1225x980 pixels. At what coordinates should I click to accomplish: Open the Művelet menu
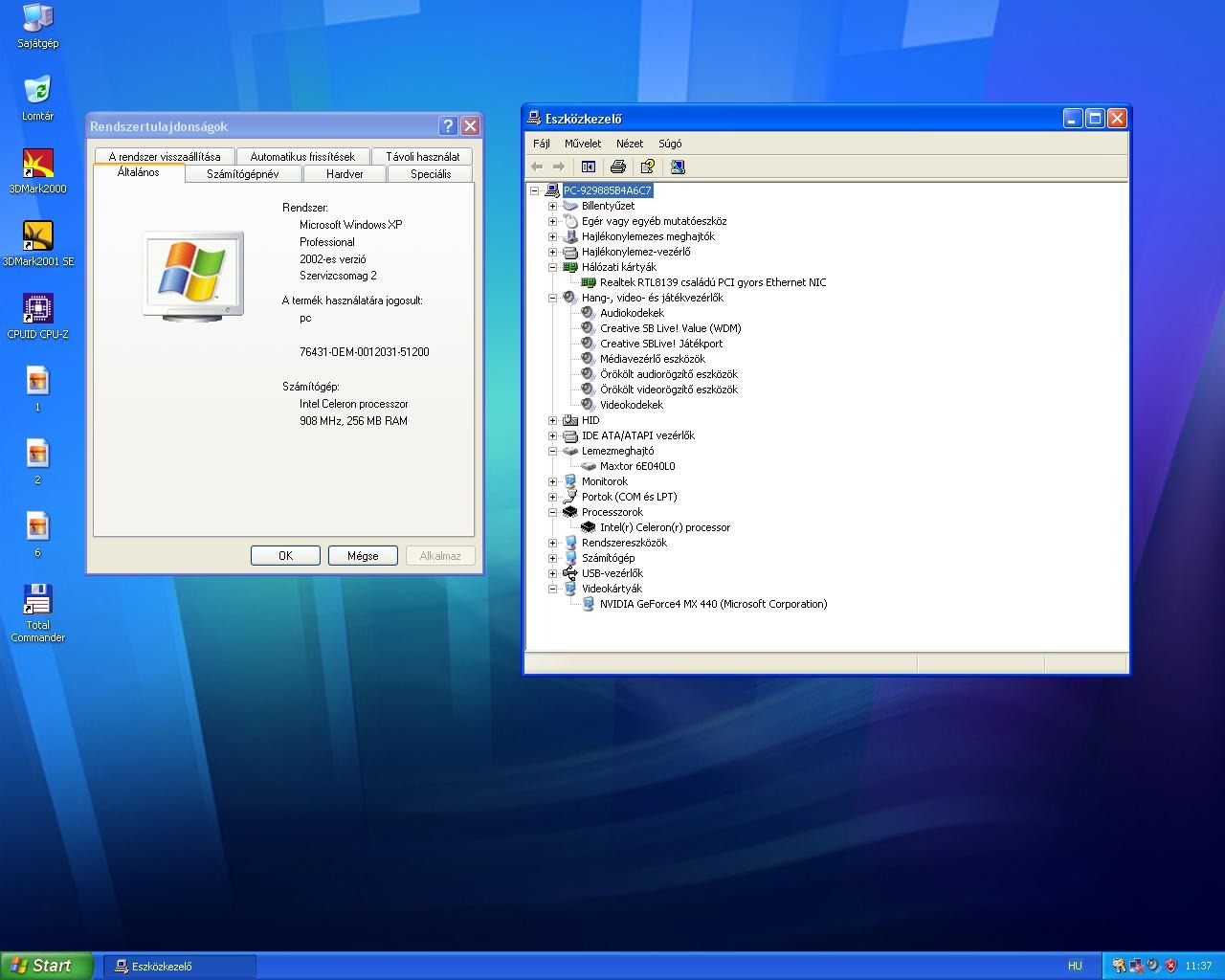tap(583, 144)
